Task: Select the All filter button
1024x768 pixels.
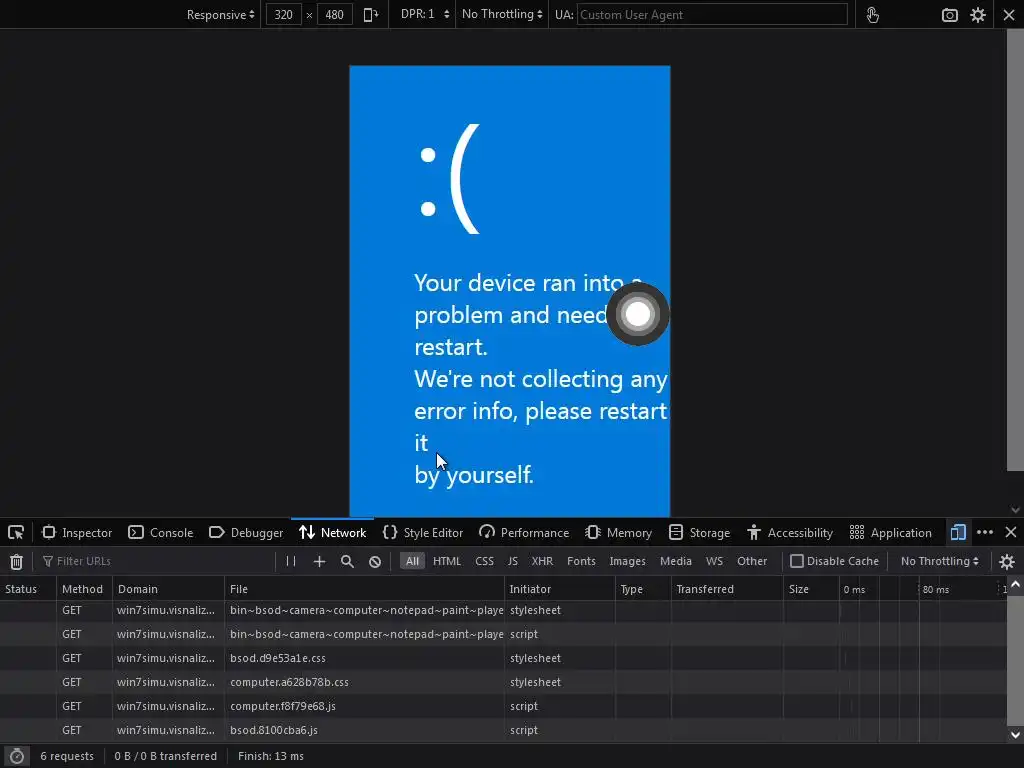Action: 412,561
